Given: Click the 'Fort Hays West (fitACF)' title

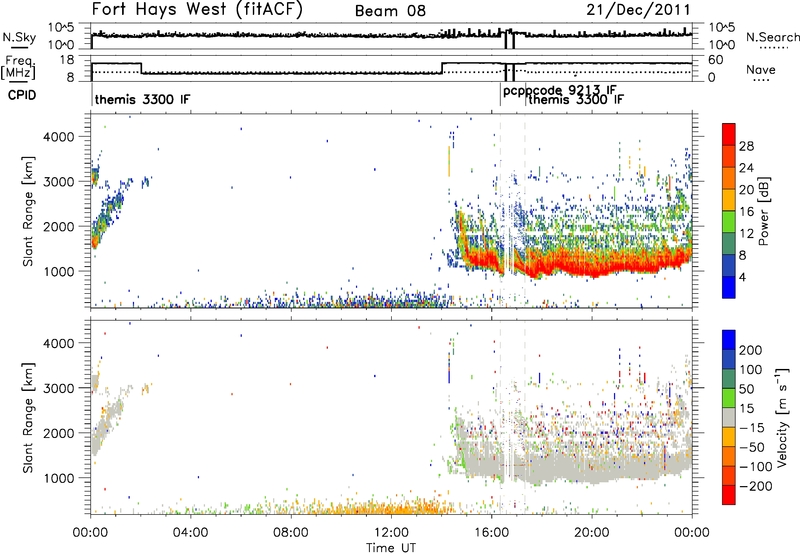Looking at the screenshot, I should (197, 9).
